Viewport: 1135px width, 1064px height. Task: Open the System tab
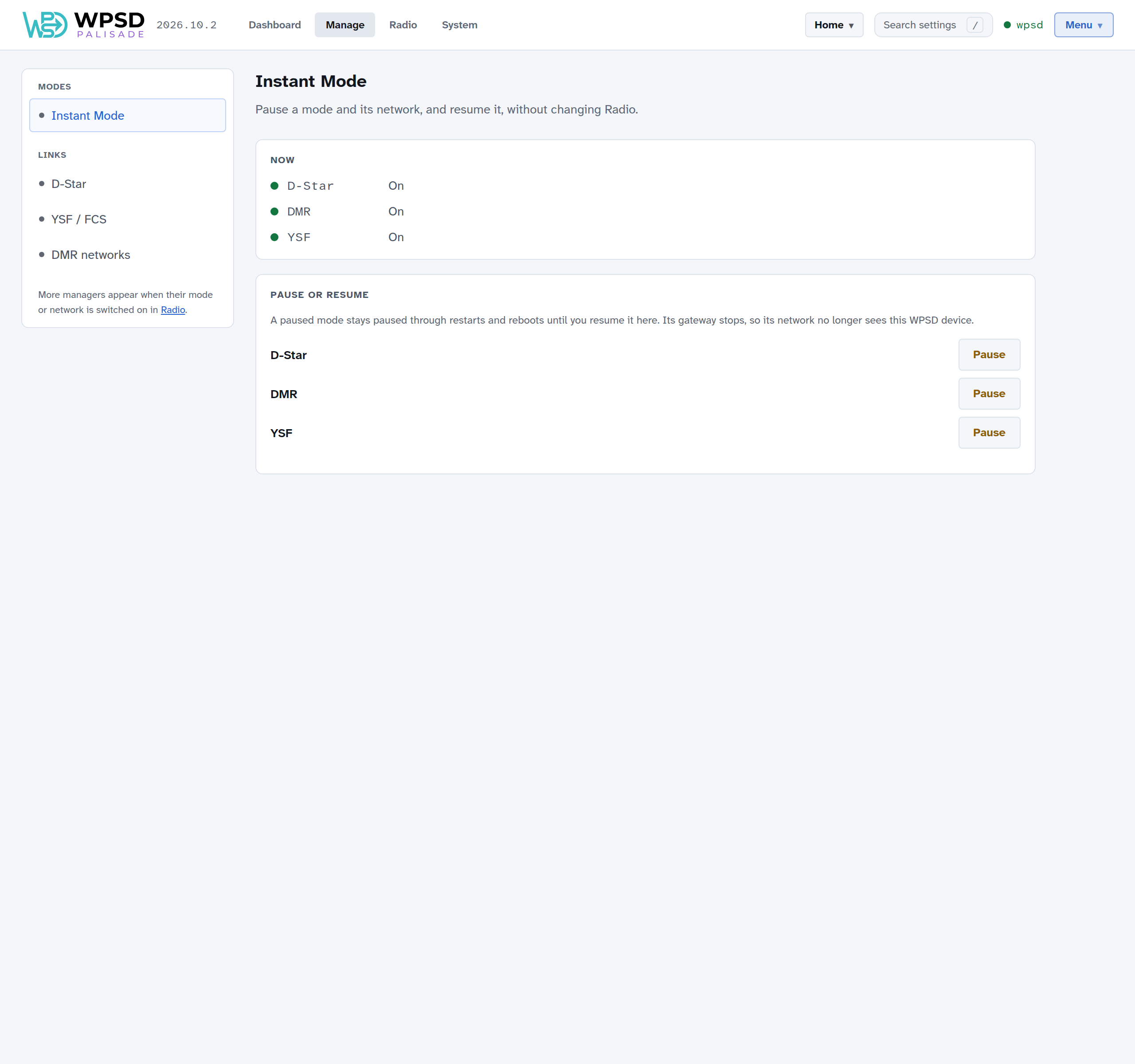(x=460, y=24)
